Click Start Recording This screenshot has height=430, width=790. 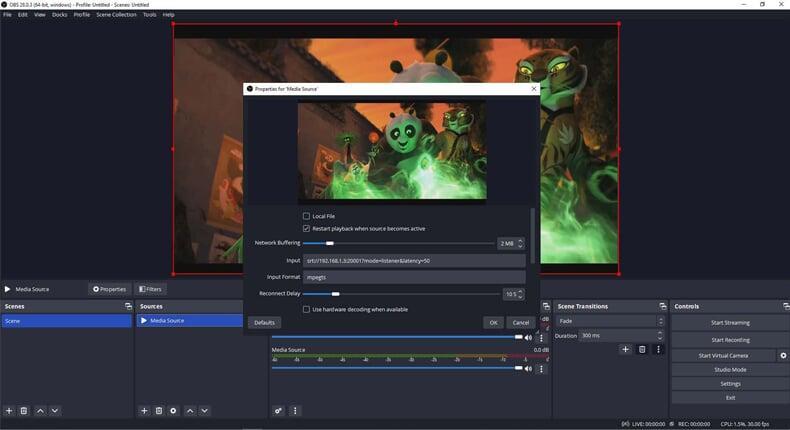click(730, 340)
